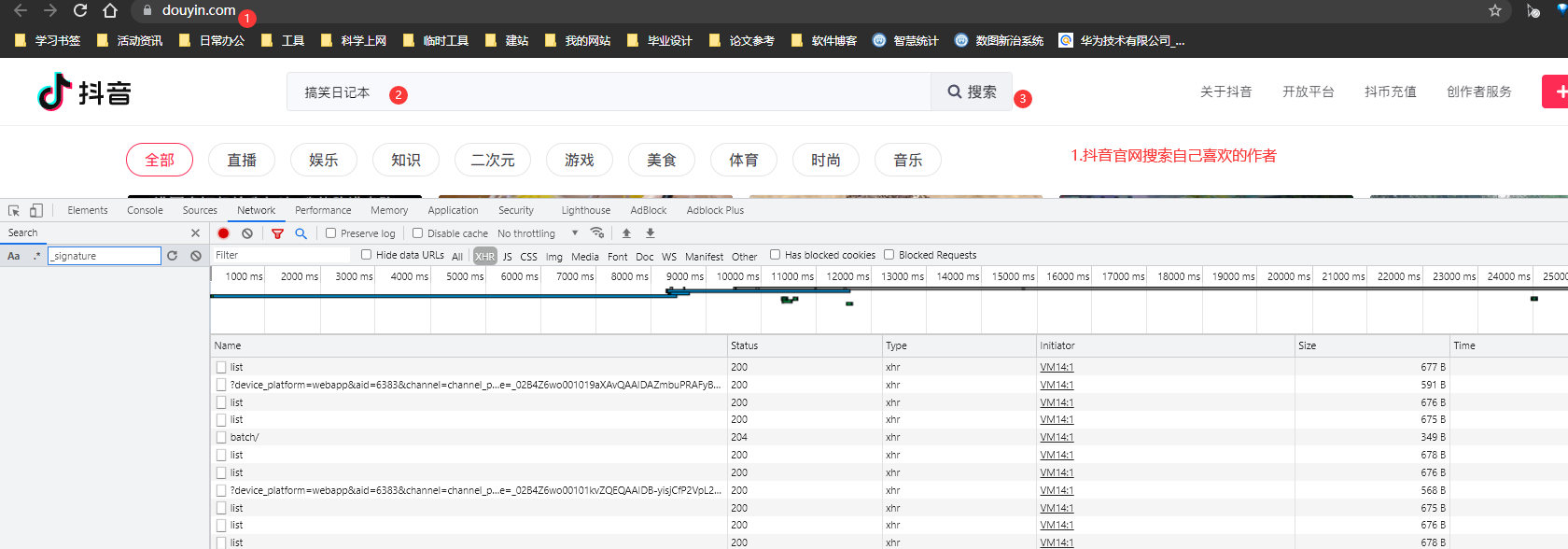Viewport: 1568px width, 549px height.
Task: Select the XHR request type filter
Action: pos(484,256)
